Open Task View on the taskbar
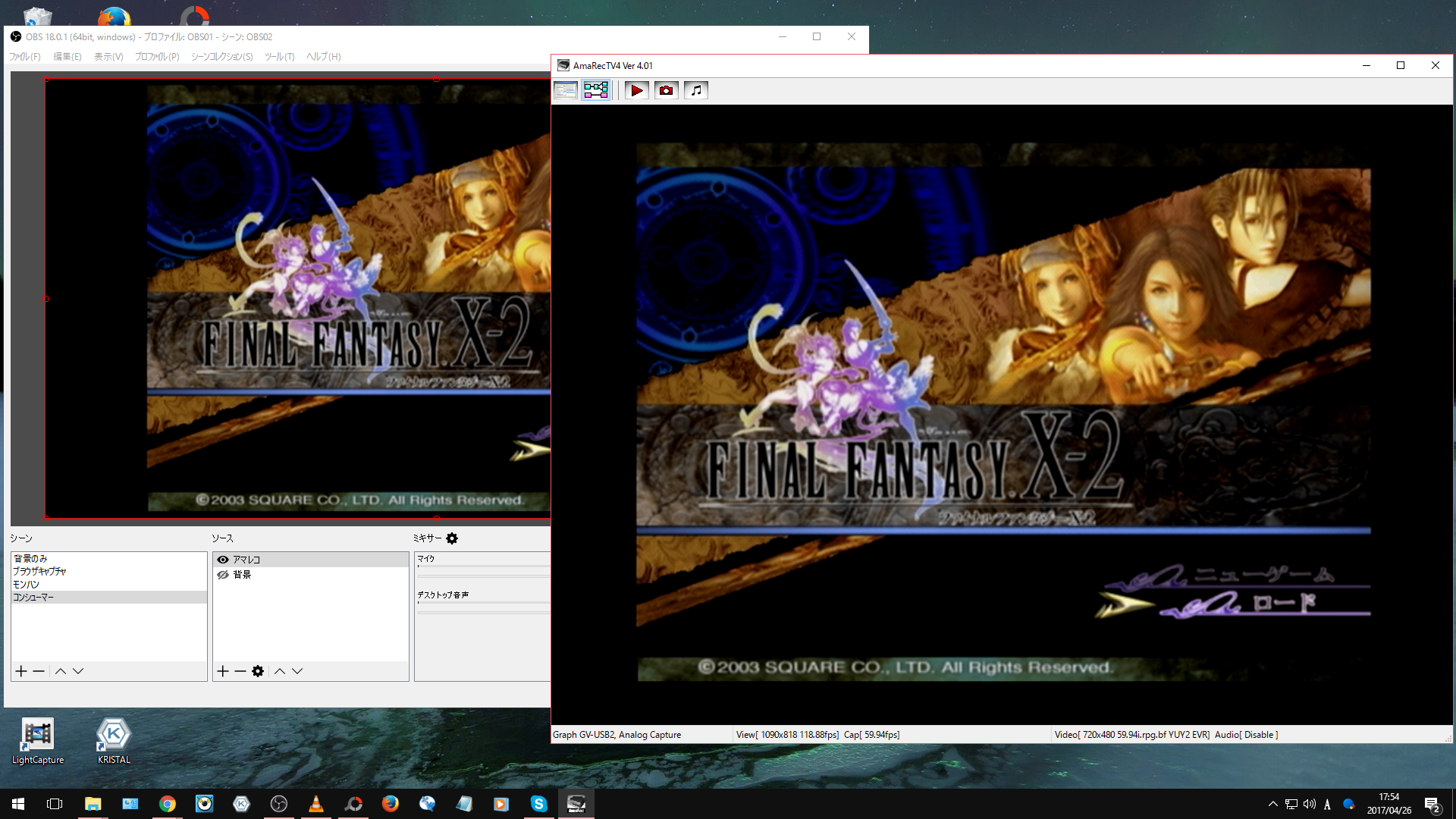Screen dimensions: 1456x819 coord(55,804)
